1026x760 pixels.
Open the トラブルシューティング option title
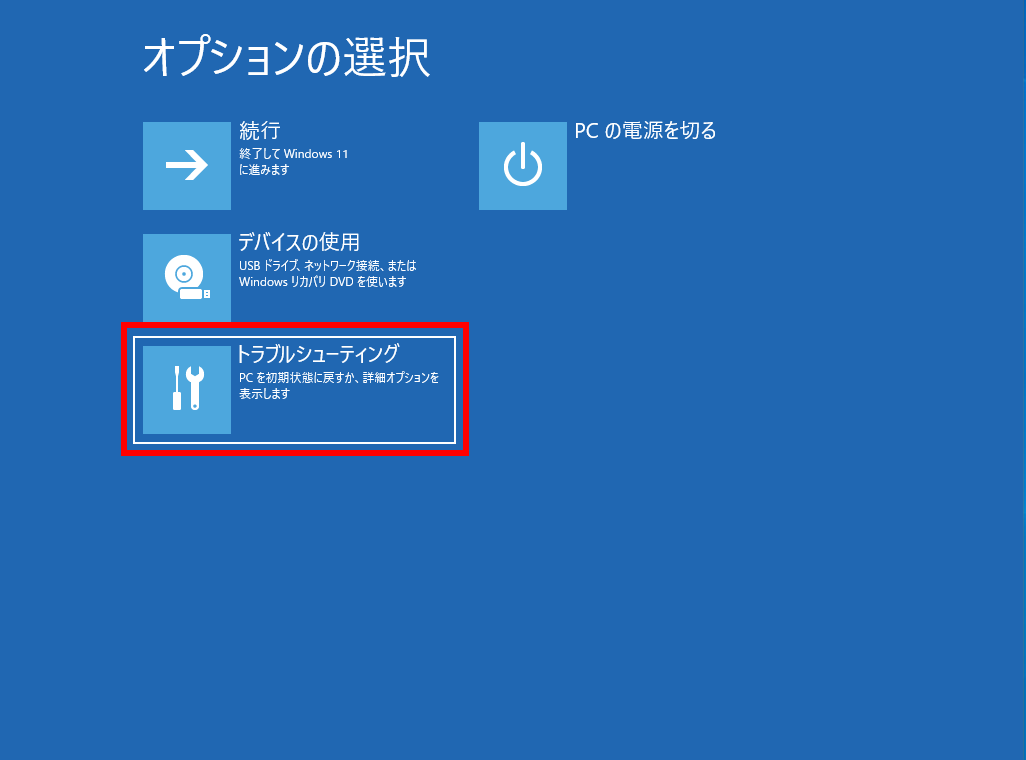tap(317, 353)
